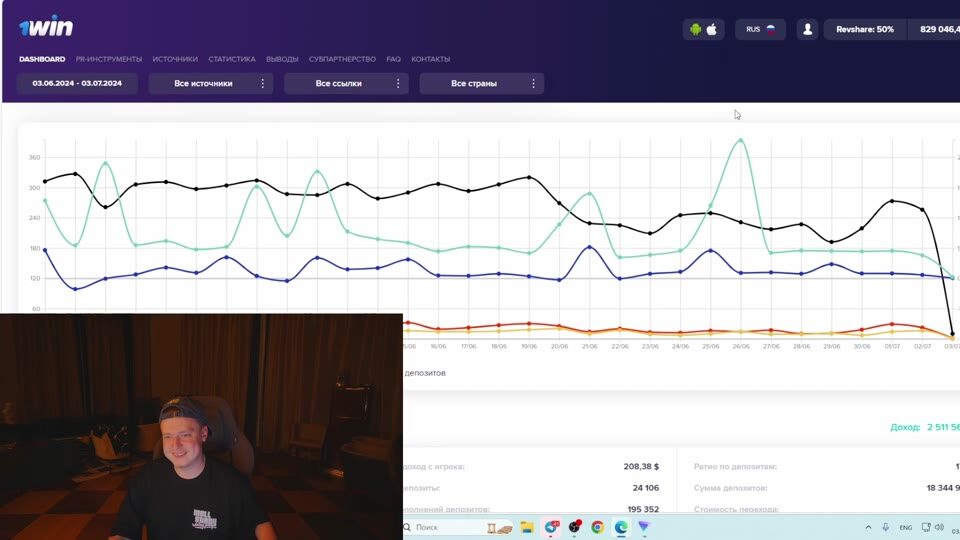Viewport: 960px width, 540px height.
Task: Open the PR-инструменты menu item
Action: [109, 59]
